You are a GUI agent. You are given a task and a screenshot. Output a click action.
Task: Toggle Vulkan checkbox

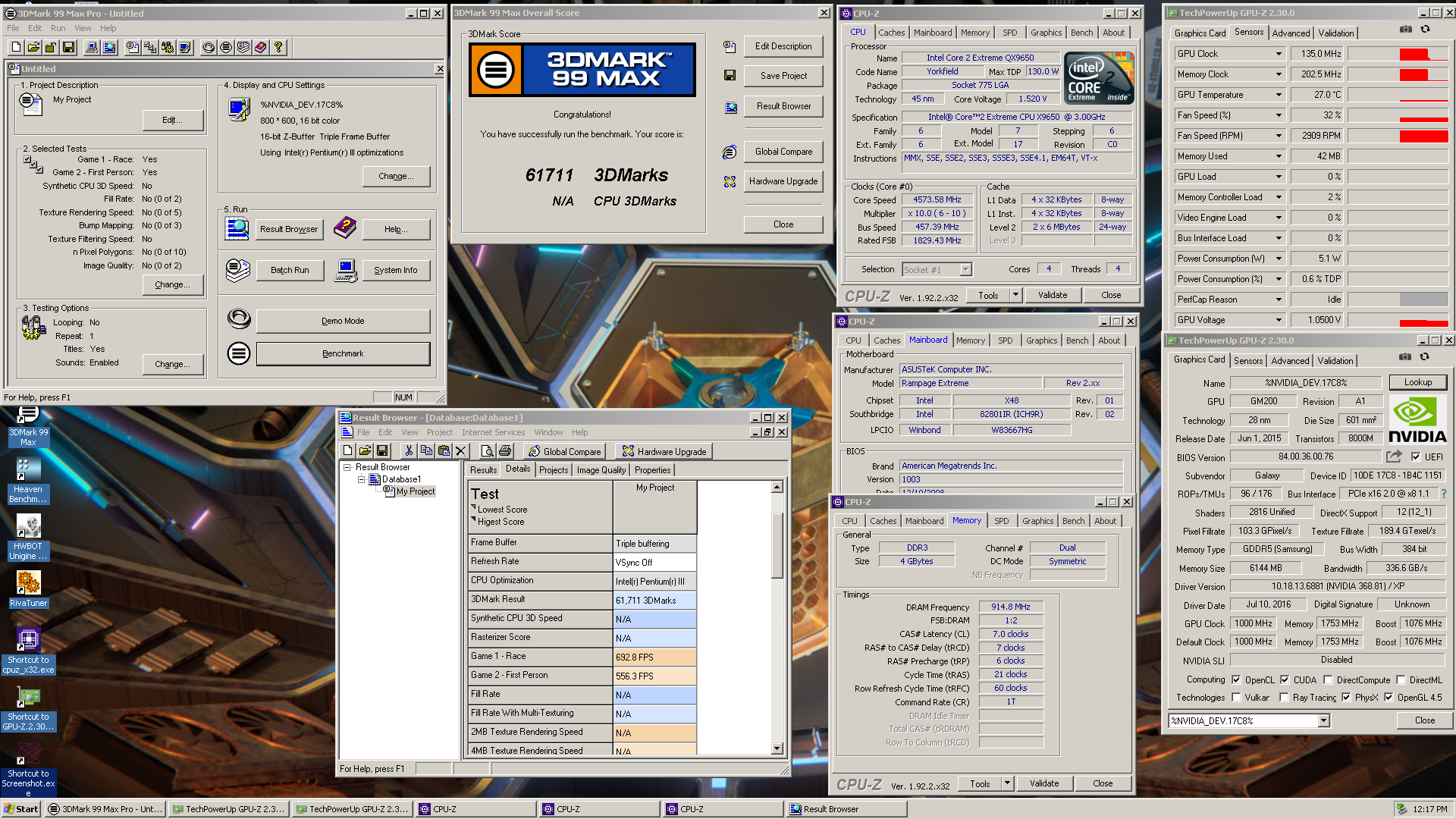point(1236,698)
